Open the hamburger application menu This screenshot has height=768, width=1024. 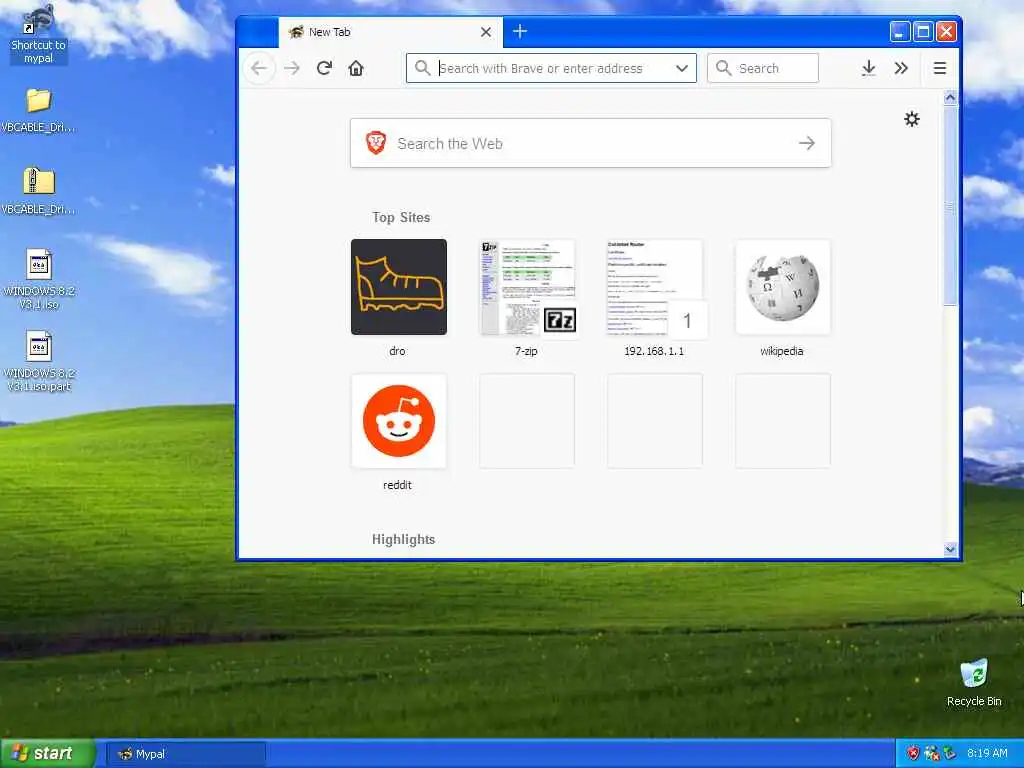coord(940,68)
